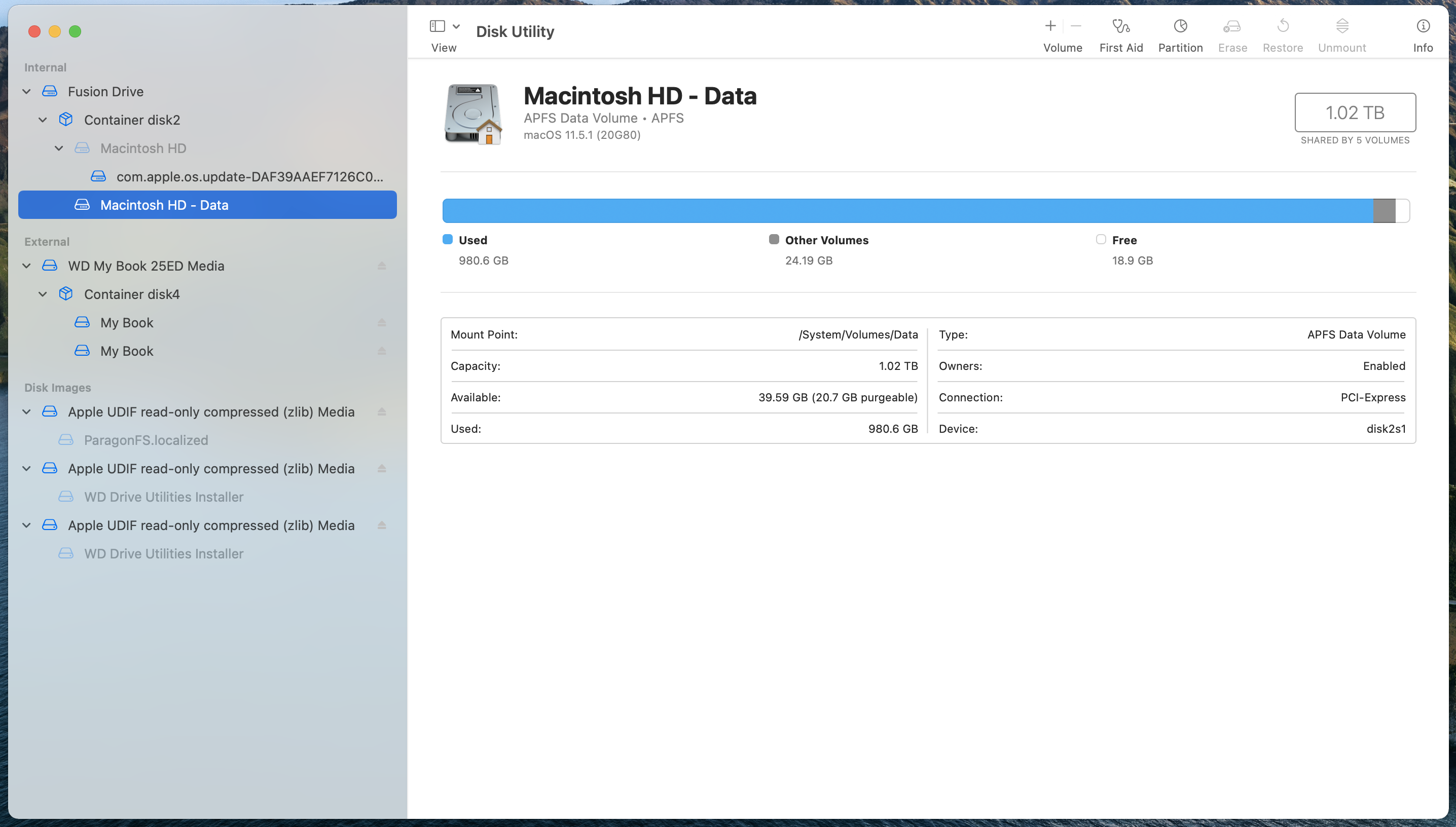This screenshot has width=1456, height=827.
Task: Click the Macintosh HD - Data drive image
Action: 472,114
